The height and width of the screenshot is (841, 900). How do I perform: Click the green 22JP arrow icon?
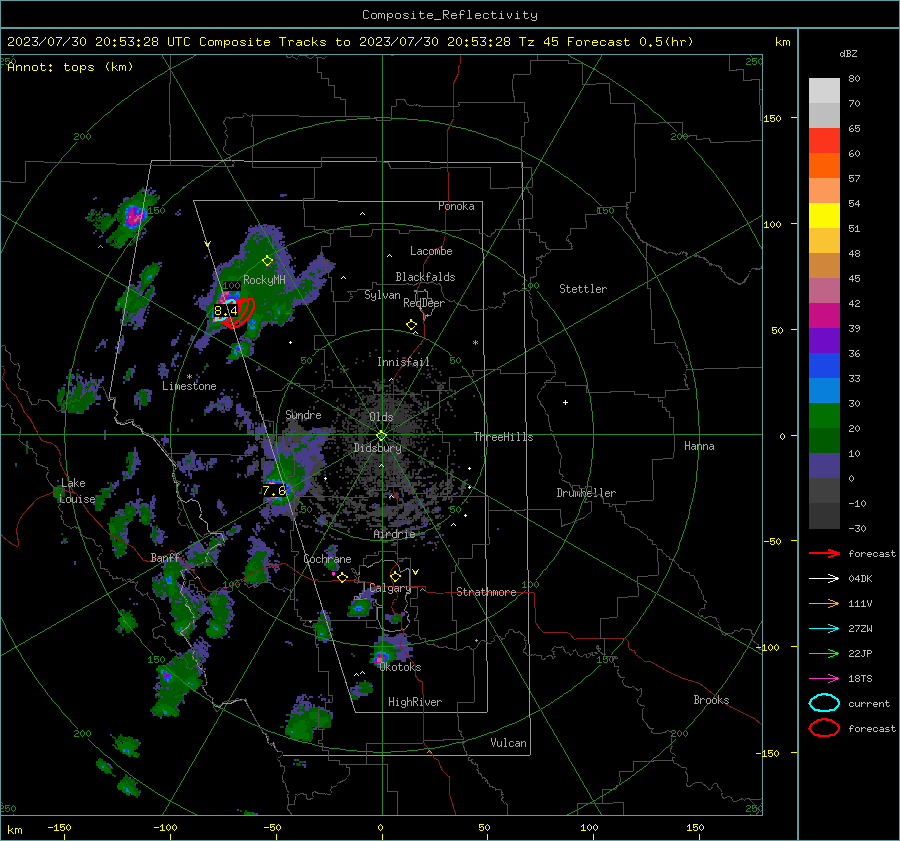[x=824, y=653]
